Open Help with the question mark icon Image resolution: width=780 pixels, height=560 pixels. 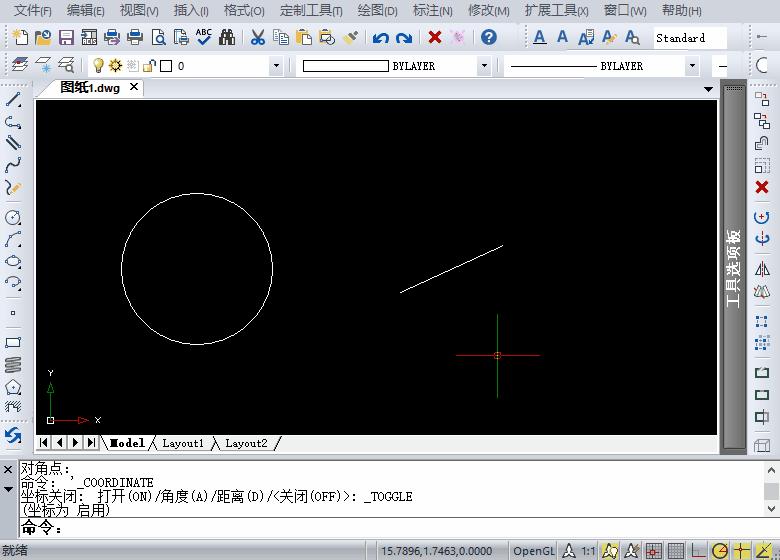tap(489, 38)
